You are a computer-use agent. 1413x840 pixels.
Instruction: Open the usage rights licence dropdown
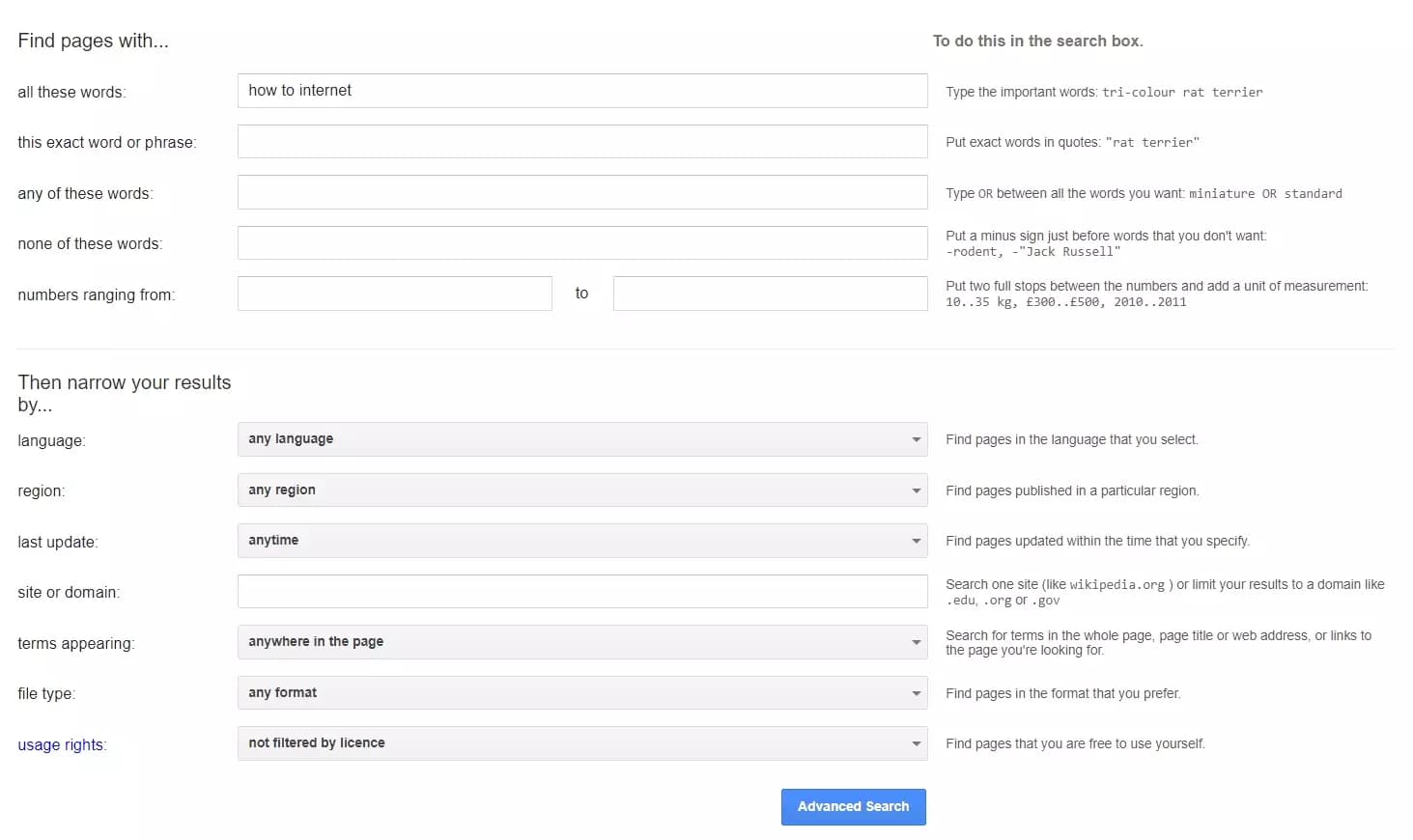pyautogui.click(x=581, y=742)
